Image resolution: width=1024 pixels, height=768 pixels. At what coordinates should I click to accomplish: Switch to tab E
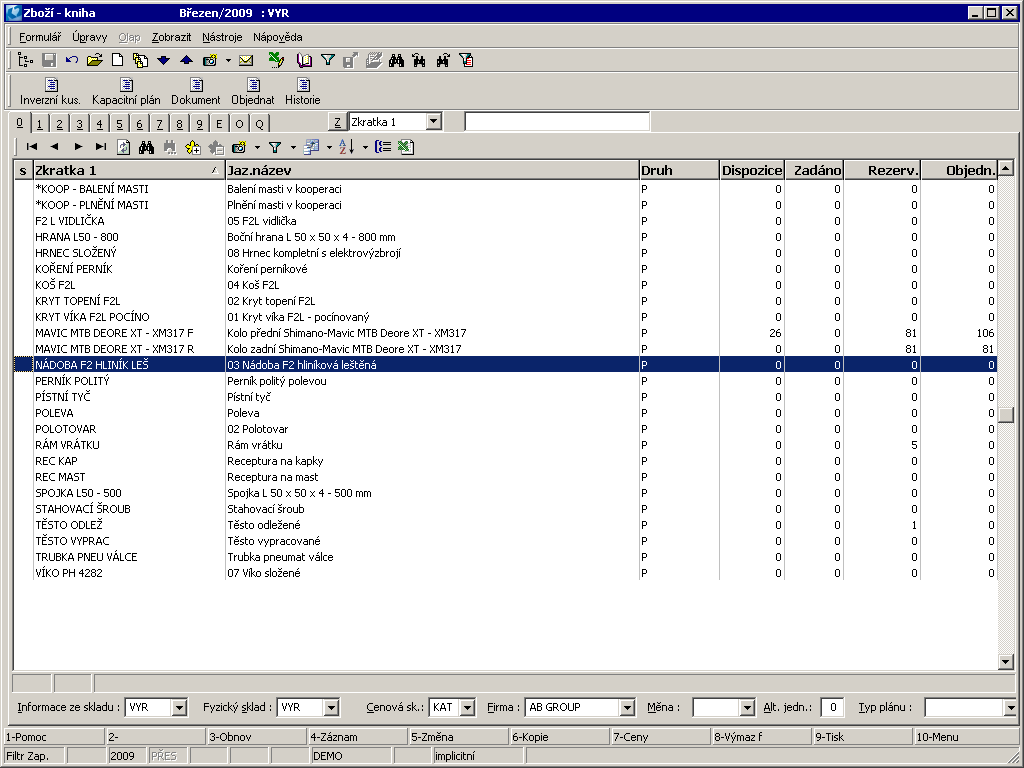219,124
